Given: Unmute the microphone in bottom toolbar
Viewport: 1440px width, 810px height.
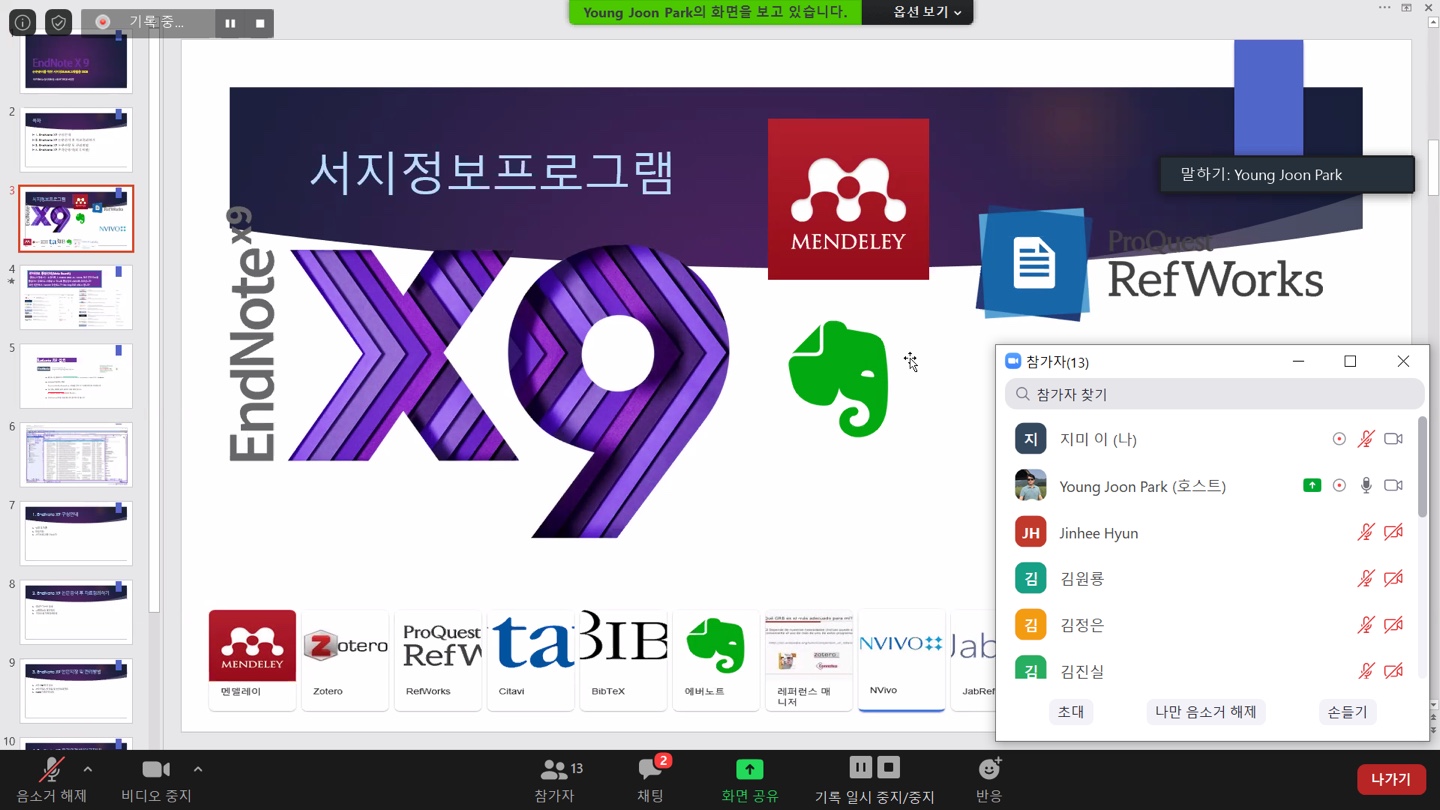Looking at the screenshot, I should pos(50,769).
